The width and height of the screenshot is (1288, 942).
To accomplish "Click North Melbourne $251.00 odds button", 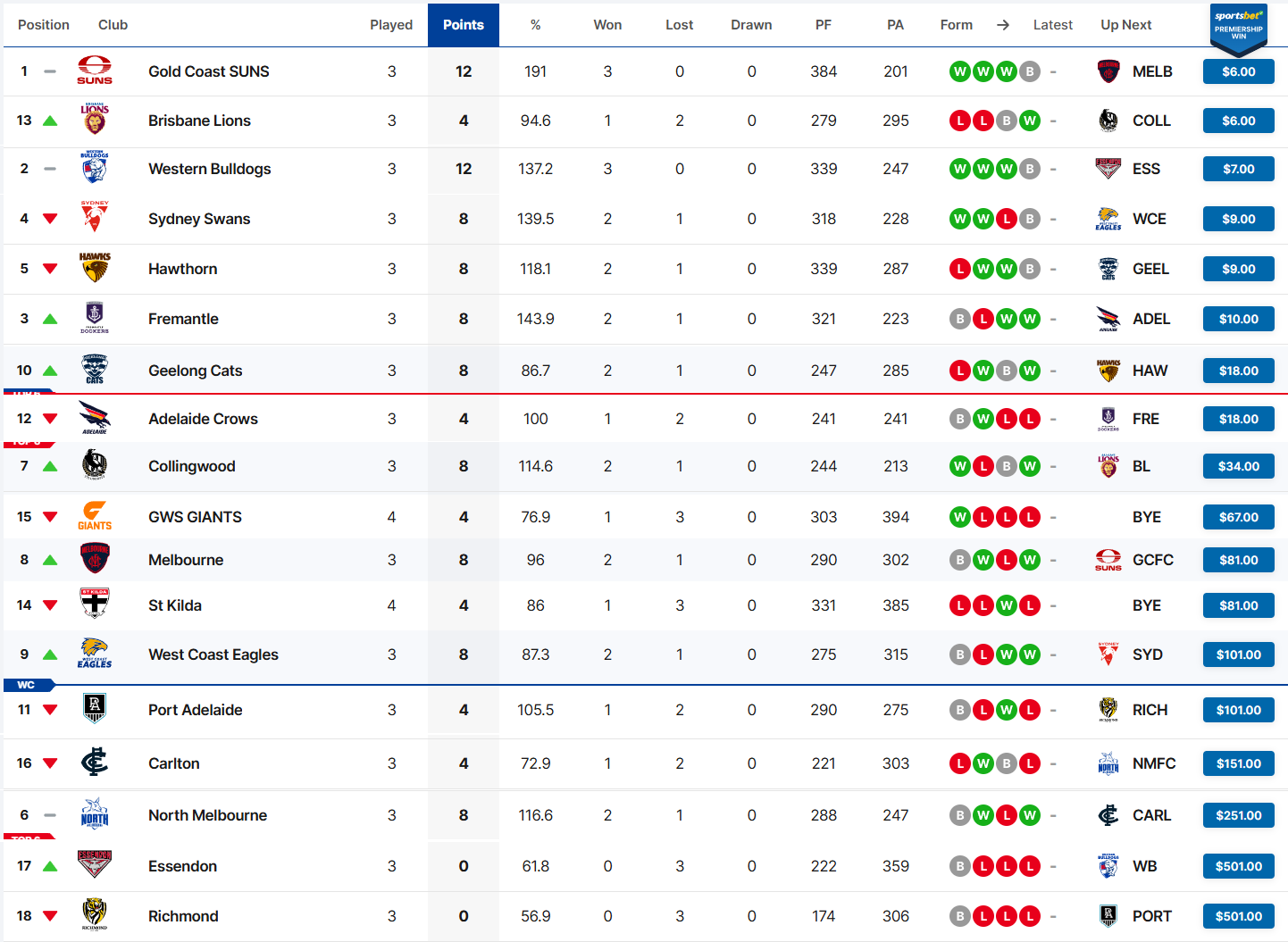I will click(x=1239, y=815).
